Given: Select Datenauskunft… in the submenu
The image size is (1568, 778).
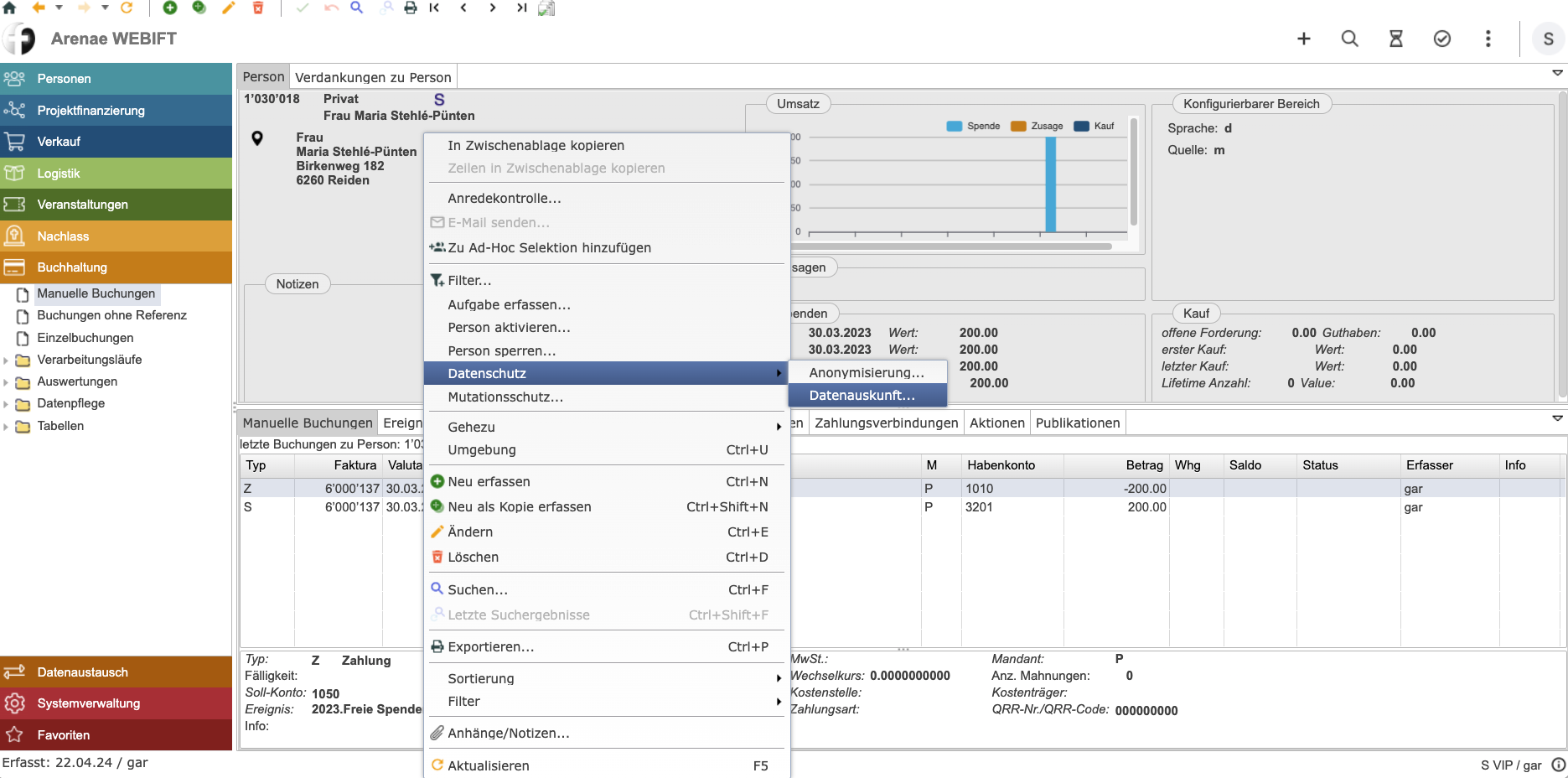Looking at the screenshot, I should point(862,395).
